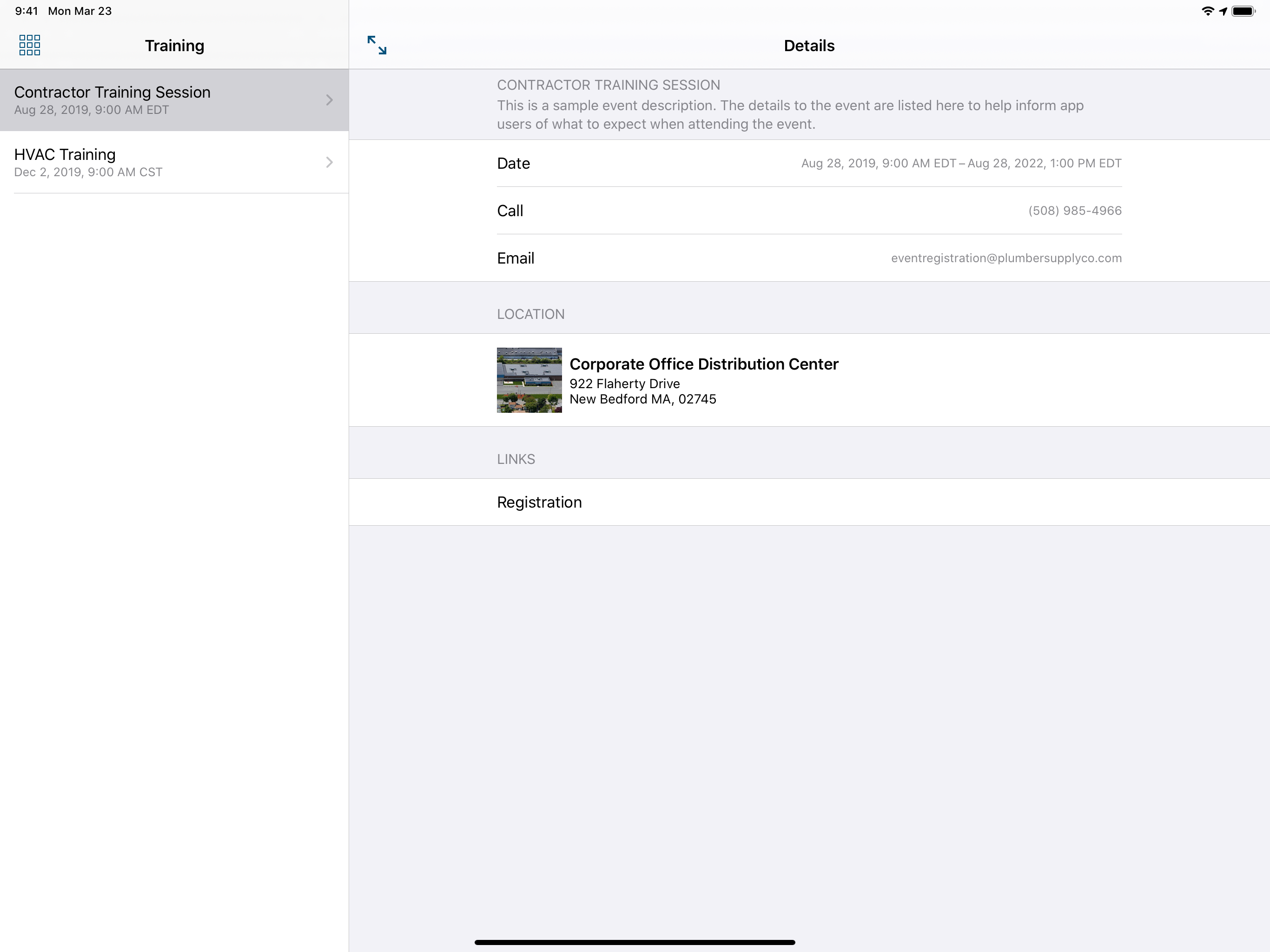The height and width of the screenshot is (952, 1270).
Task: Tap the Details header title
Action: point(809,46)
